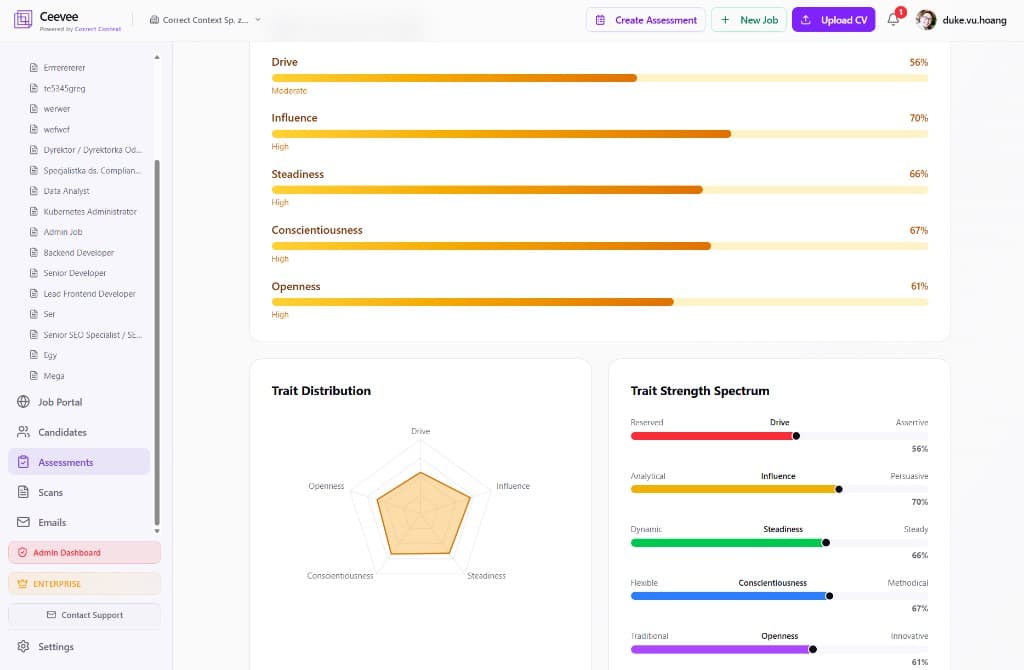Open the notification bell
The image size is (1024, 670).
coord(893,20)
